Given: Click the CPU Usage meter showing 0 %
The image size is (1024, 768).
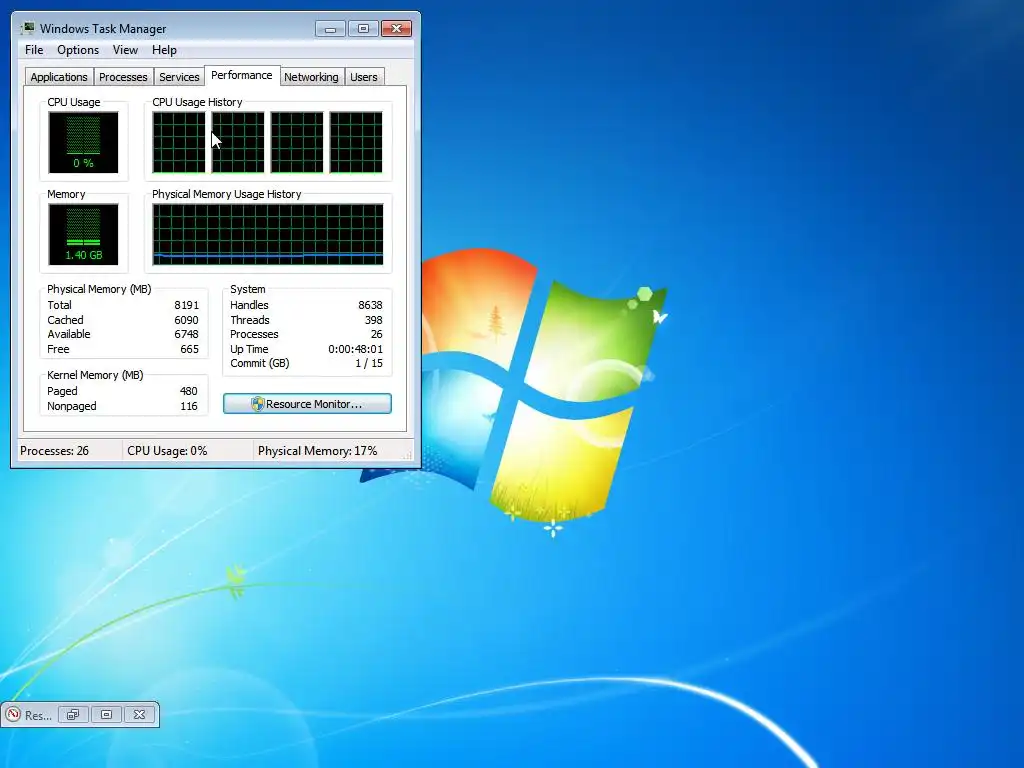Looking at the screenshot, I should click(x=83, y=142).
